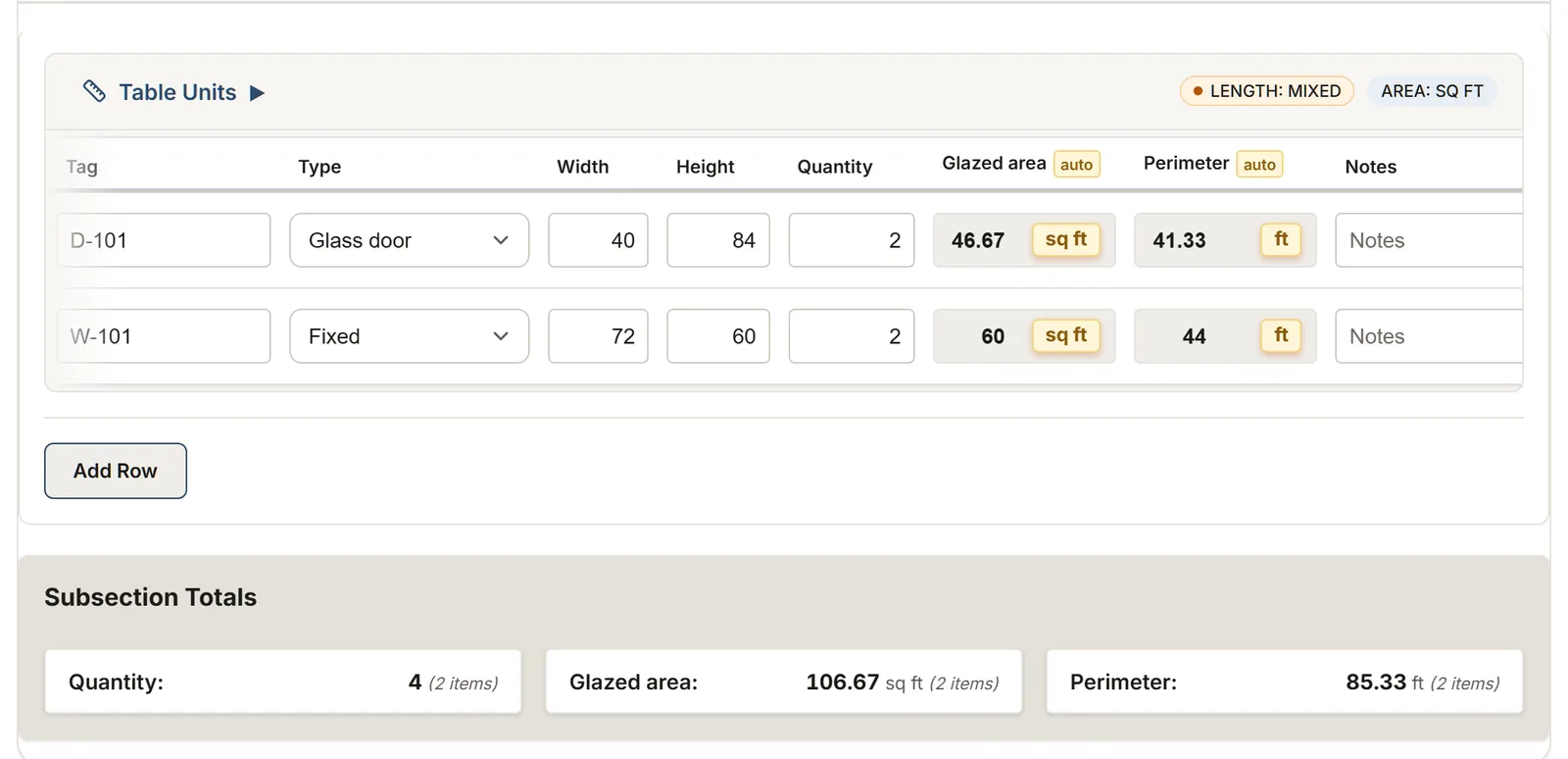The width and height of the screenshot is (1568, 759).
Task: Click the Perimeter column header text
Action: coord(1186,164)
